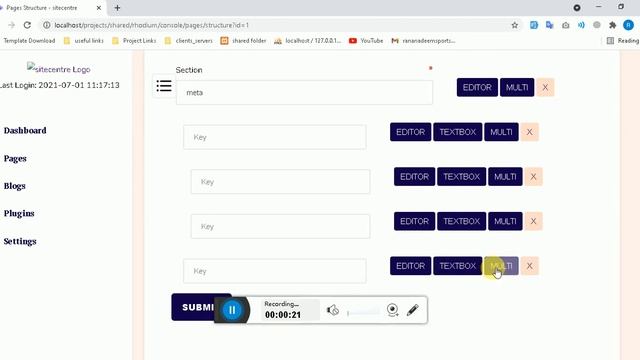640x360 pixels.
Task: Remove the meta section with its X
Action: tap(545, 87)
